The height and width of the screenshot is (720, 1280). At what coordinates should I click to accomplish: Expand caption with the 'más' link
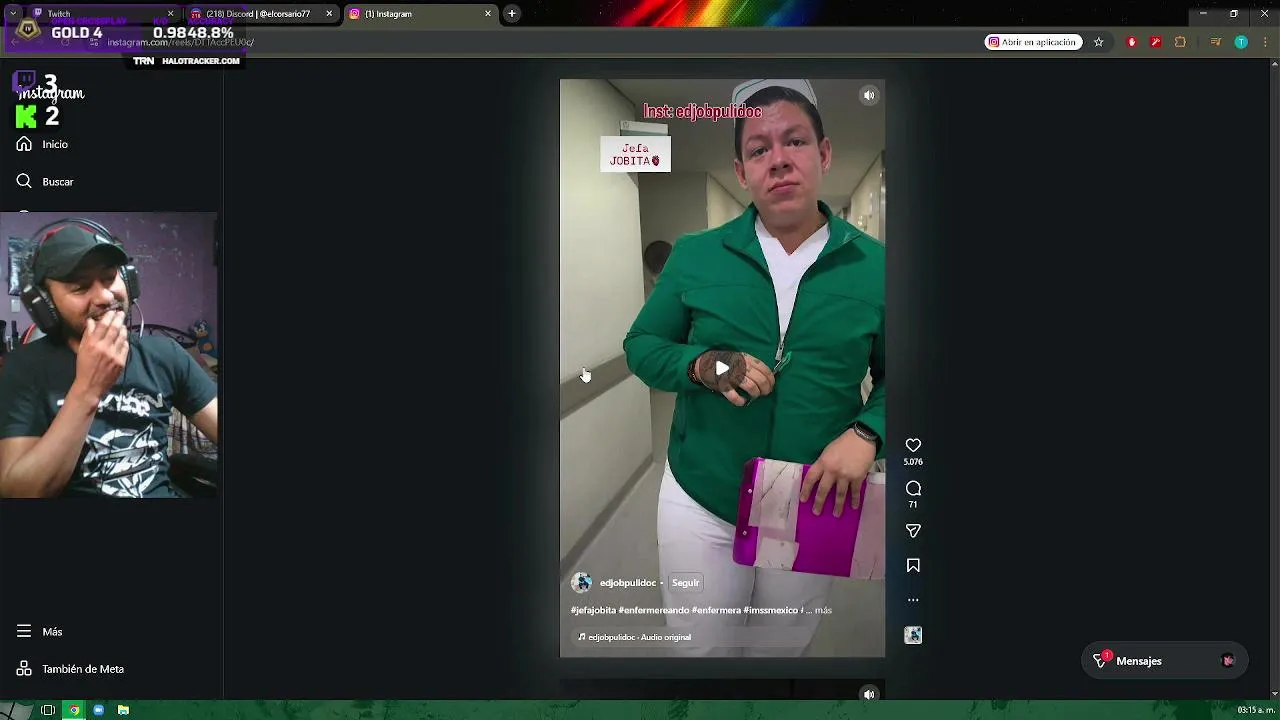pyautogui.click(x=823, y=610)
